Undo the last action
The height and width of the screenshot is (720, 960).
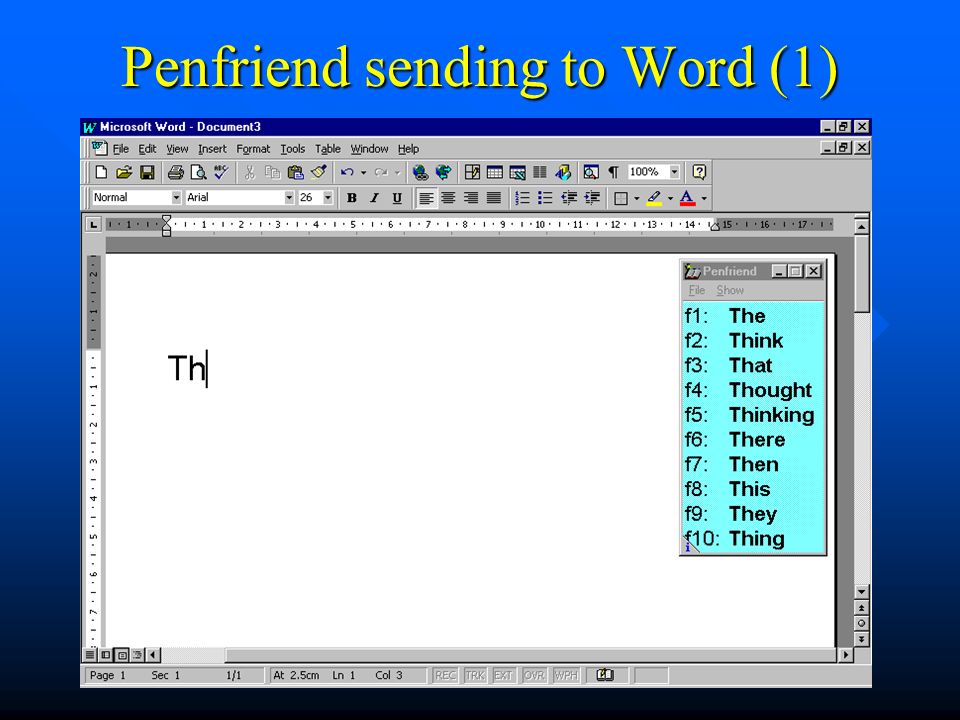click(x=348, y=173)
